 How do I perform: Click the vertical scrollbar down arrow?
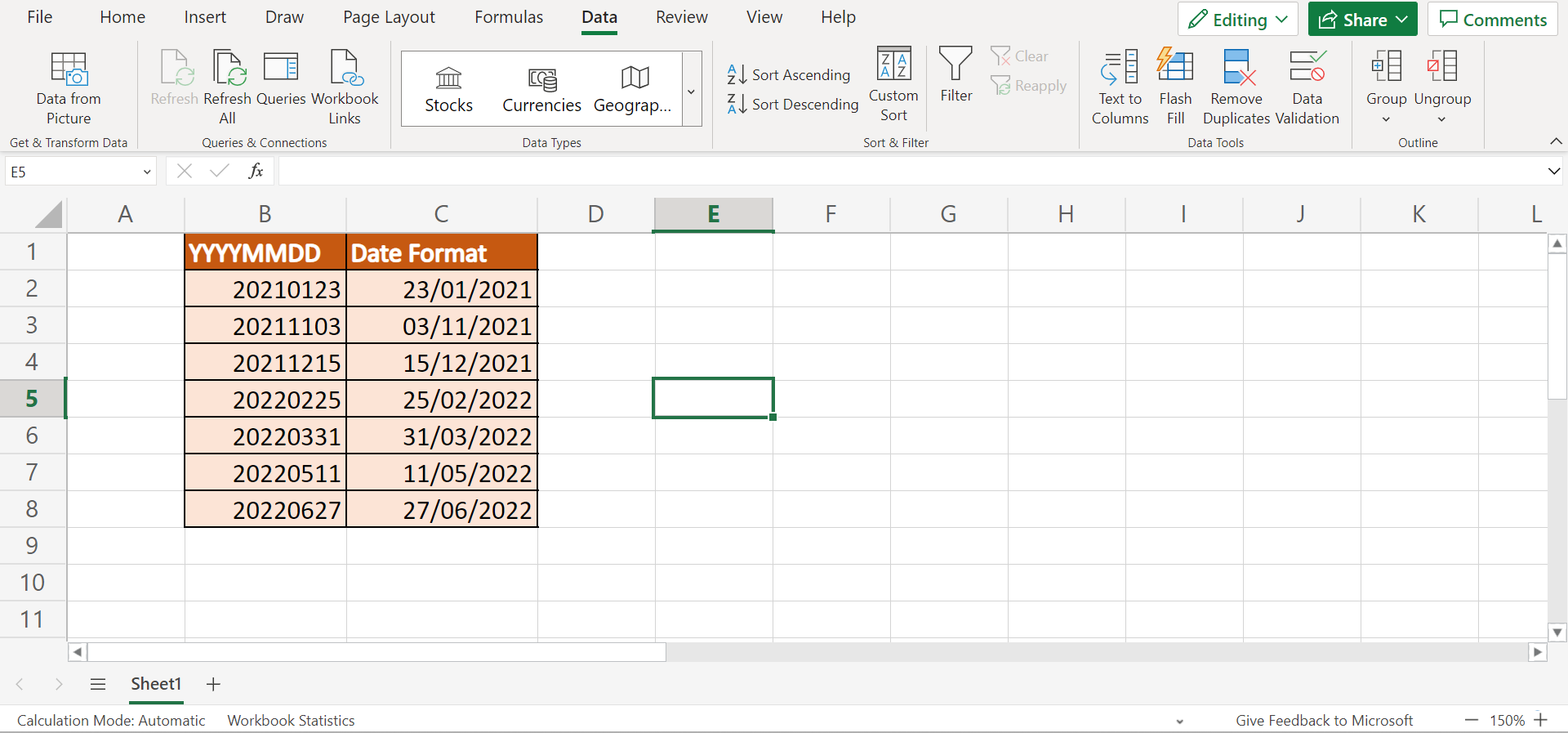1557,632
